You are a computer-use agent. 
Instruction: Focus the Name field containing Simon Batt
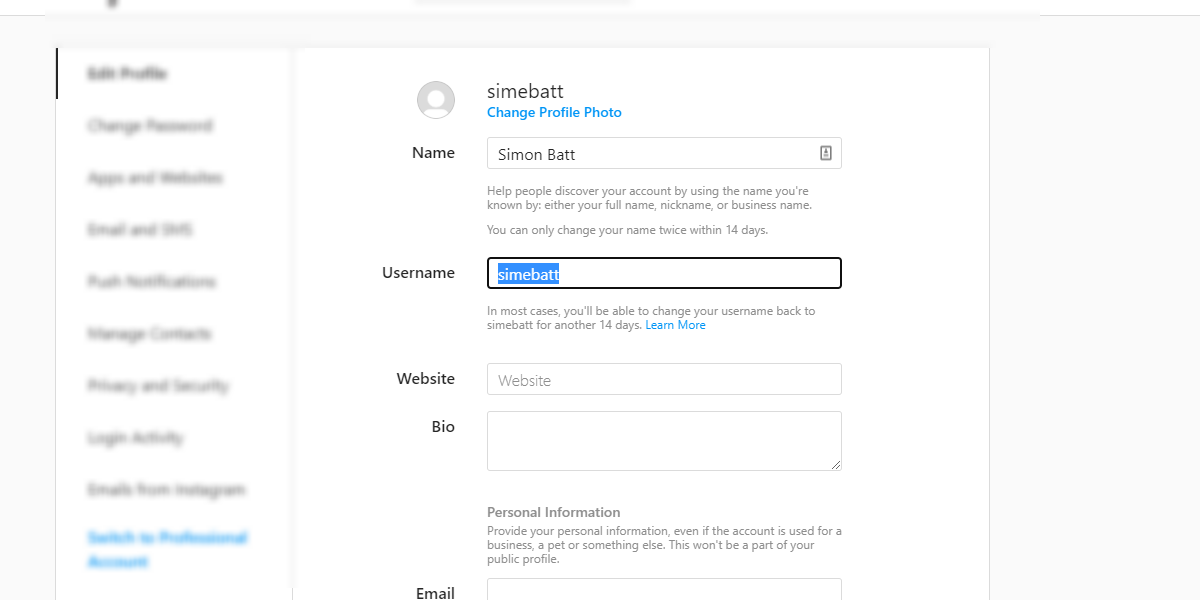coord(650,154)
